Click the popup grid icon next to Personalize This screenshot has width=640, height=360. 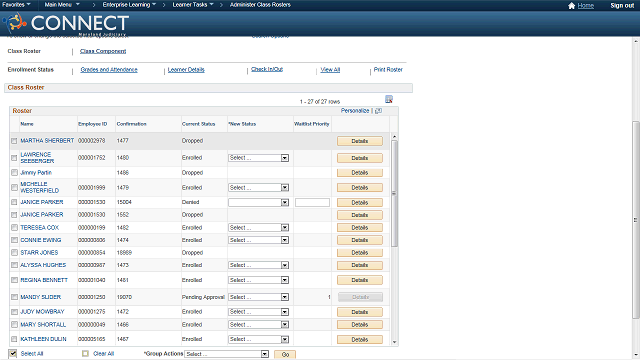pos(378,111)
